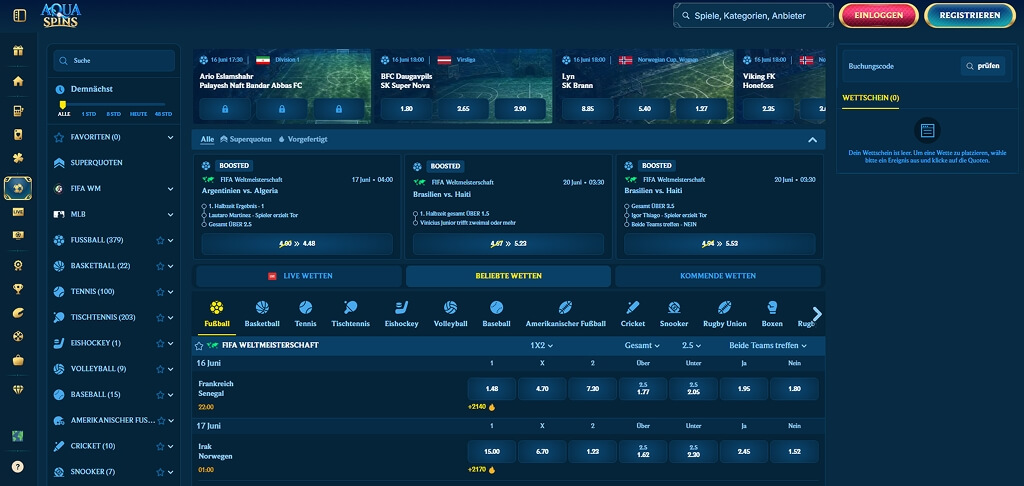The width and height of the screenshot is (1024, 486).
Task: Toggle the sidebar panel icon
Action: (x=20, y=15)
